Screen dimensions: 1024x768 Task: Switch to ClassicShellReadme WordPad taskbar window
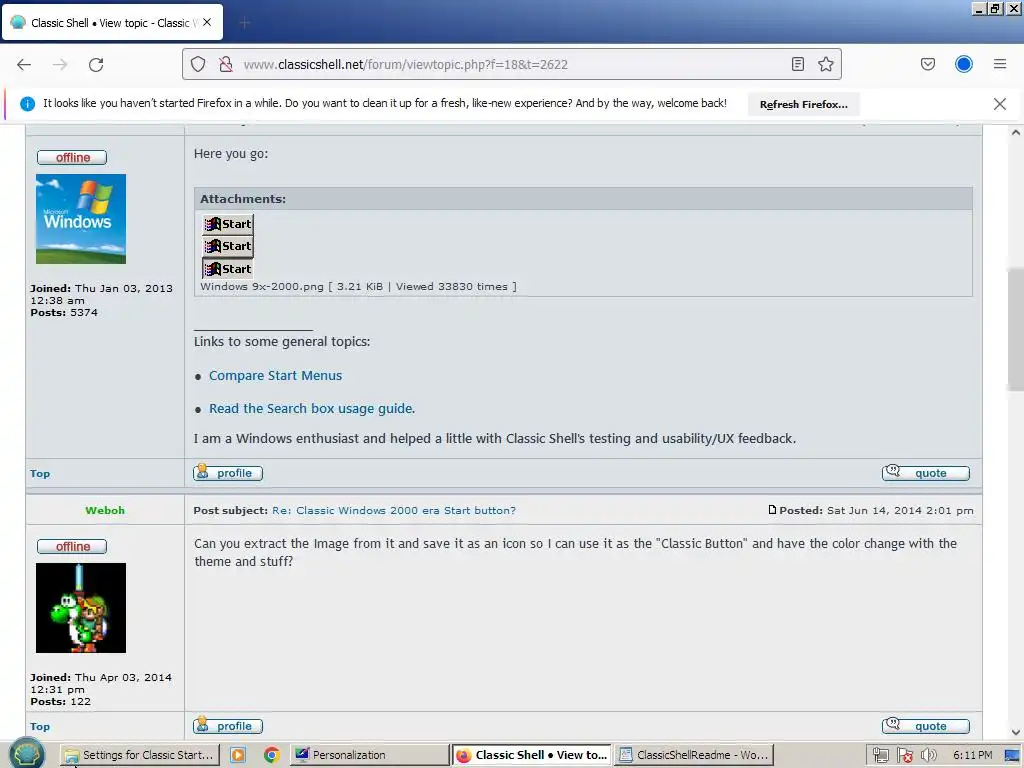pyautogui.click(x=694, y=755)
